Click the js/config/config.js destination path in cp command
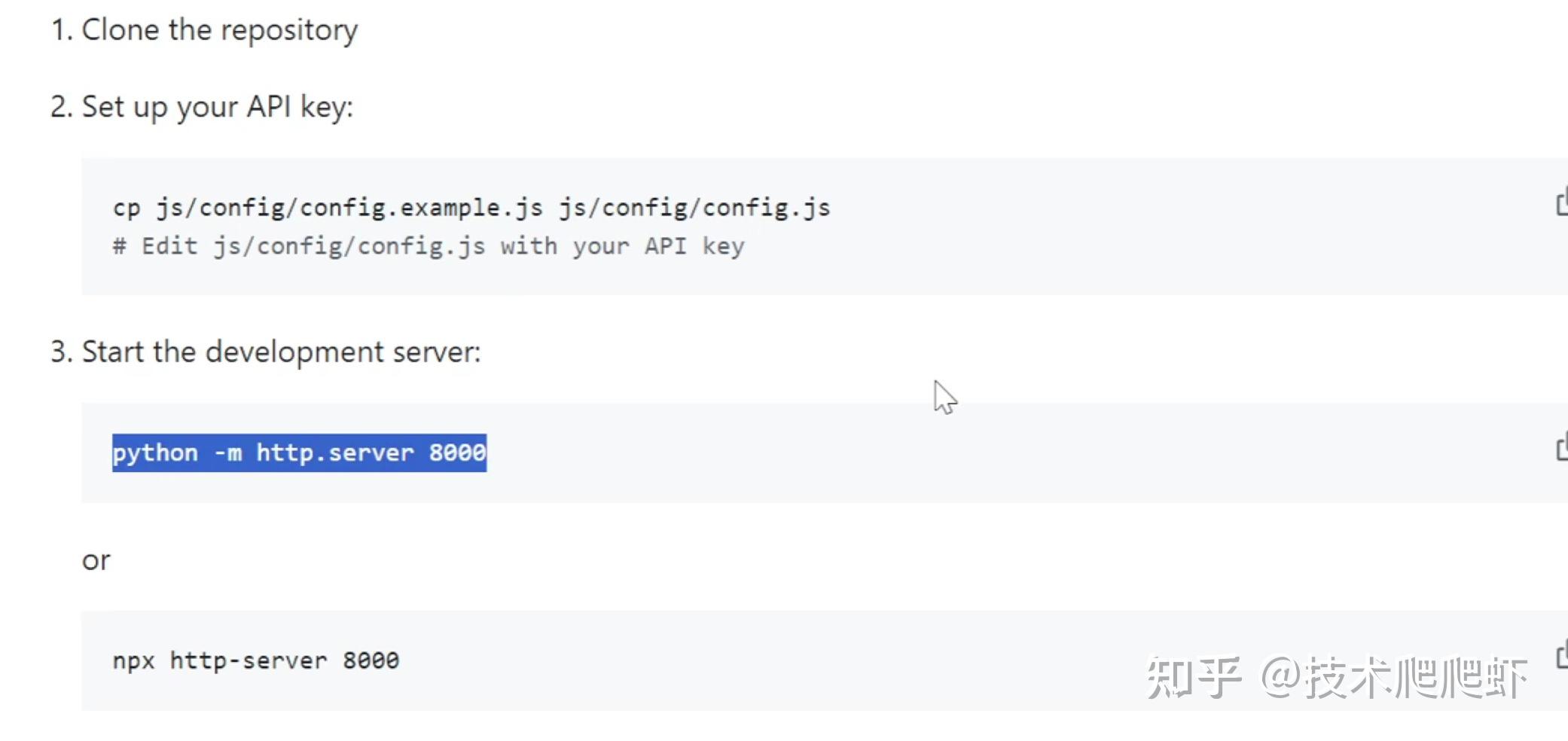Image resolution: width=1568 pixels, height=741 pixels. coord(694,207)
